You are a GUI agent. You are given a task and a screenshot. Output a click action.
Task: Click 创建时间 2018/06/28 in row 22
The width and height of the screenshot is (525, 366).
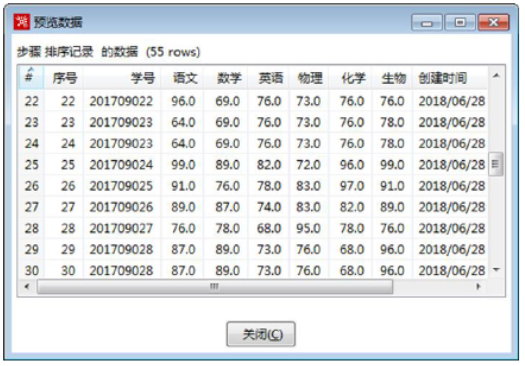pos(452,101)
